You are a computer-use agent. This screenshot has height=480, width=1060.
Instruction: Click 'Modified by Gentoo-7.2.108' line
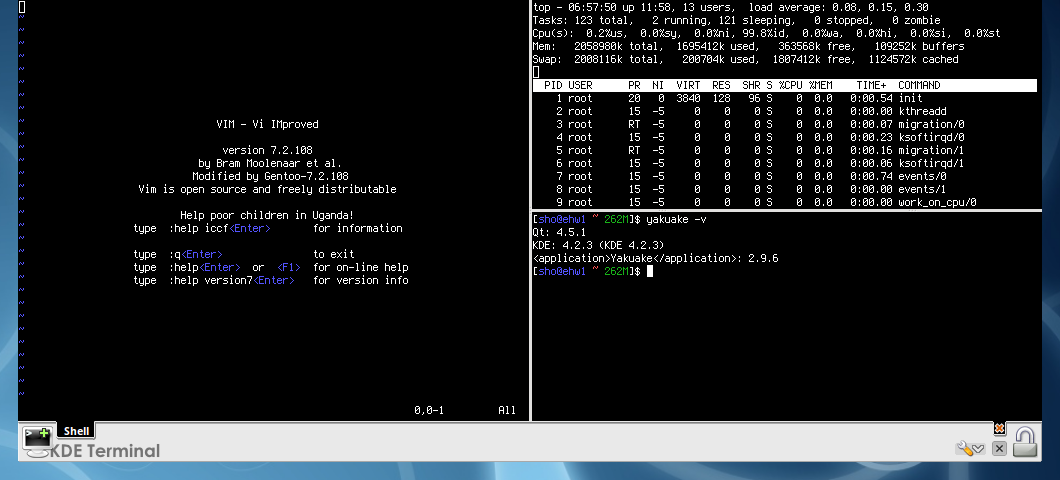[270, 176]
